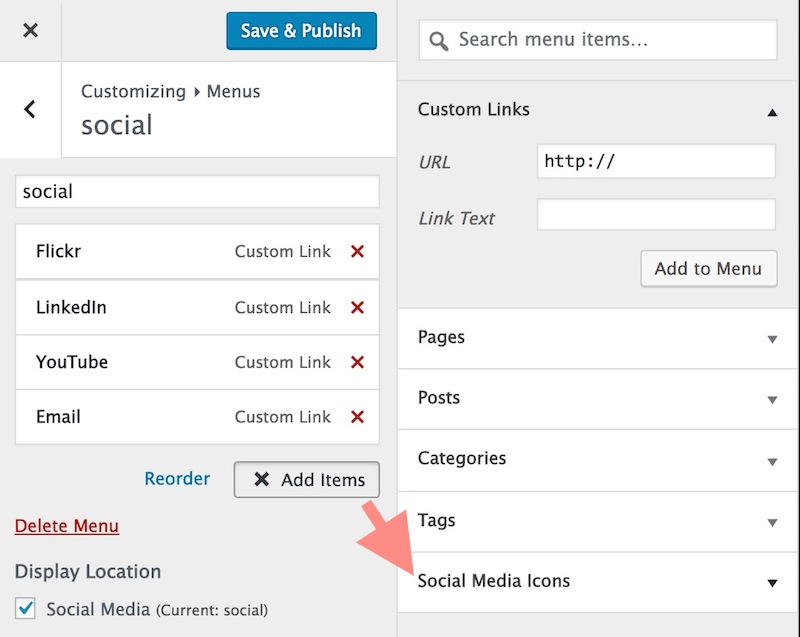Image resolution: width=800 pixels, height=637 pixels.
Task: Open the LinkedIn menu item settings
Action: 197,307
